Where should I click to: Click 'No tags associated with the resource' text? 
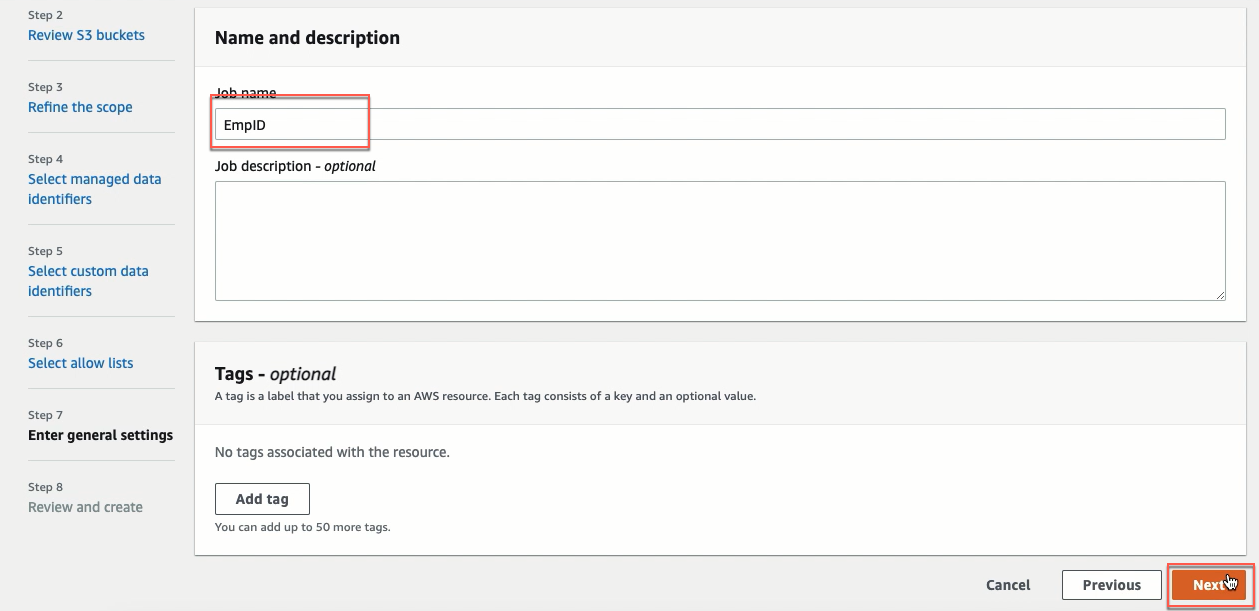tap(332, 452)
